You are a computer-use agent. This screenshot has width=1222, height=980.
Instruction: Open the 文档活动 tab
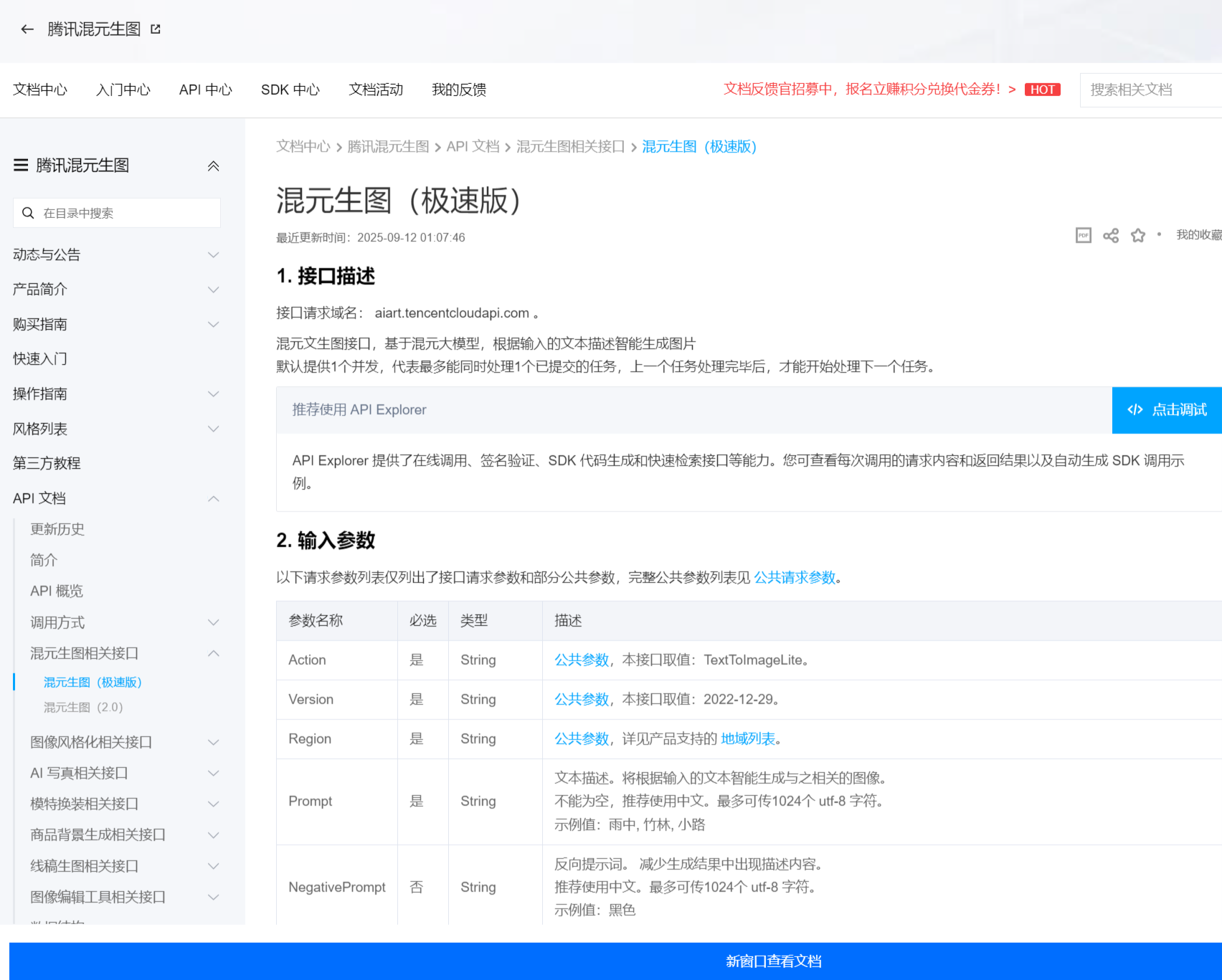tap(376, 90)
